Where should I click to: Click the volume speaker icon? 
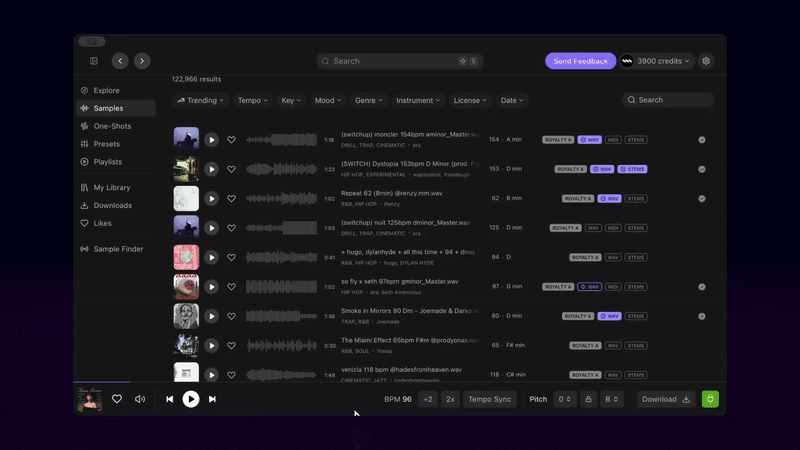(140, 399)
